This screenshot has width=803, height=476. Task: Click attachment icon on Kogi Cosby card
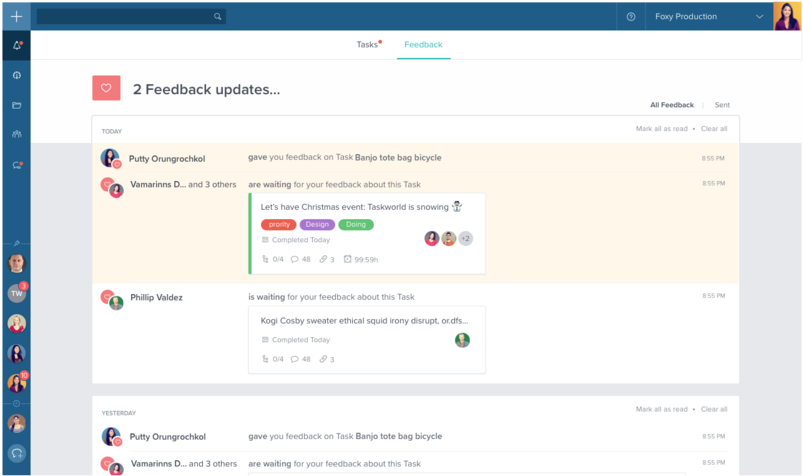click(x=323, y=359)
